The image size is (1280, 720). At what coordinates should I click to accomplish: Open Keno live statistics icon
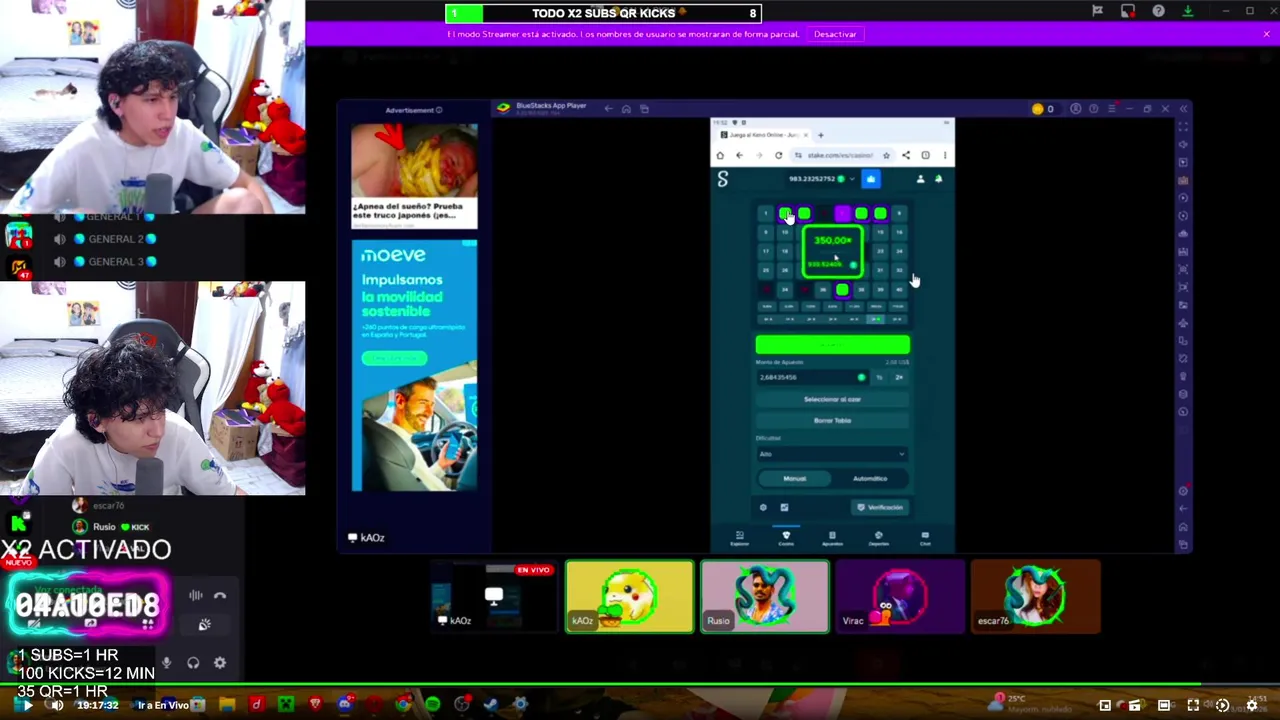point(784,507)
